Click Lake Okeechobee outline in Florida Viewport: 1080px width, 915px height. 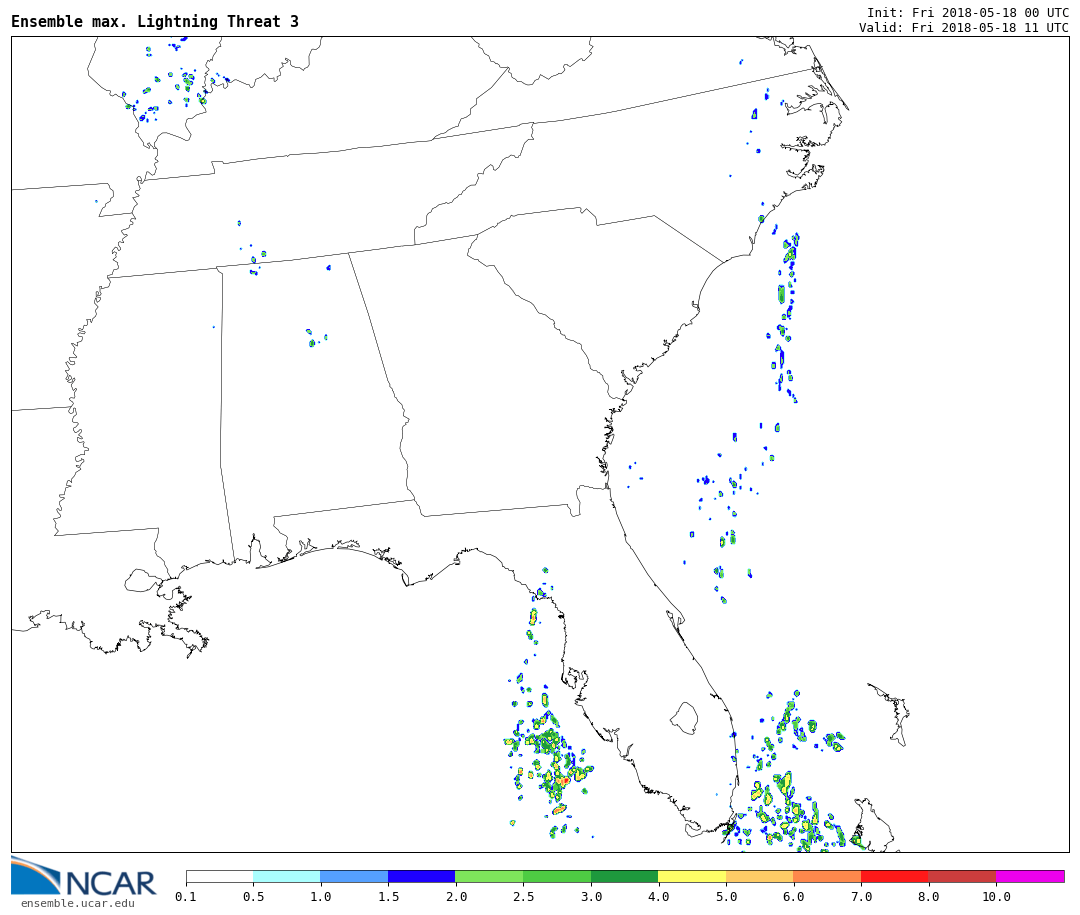(x=684, y=717)
